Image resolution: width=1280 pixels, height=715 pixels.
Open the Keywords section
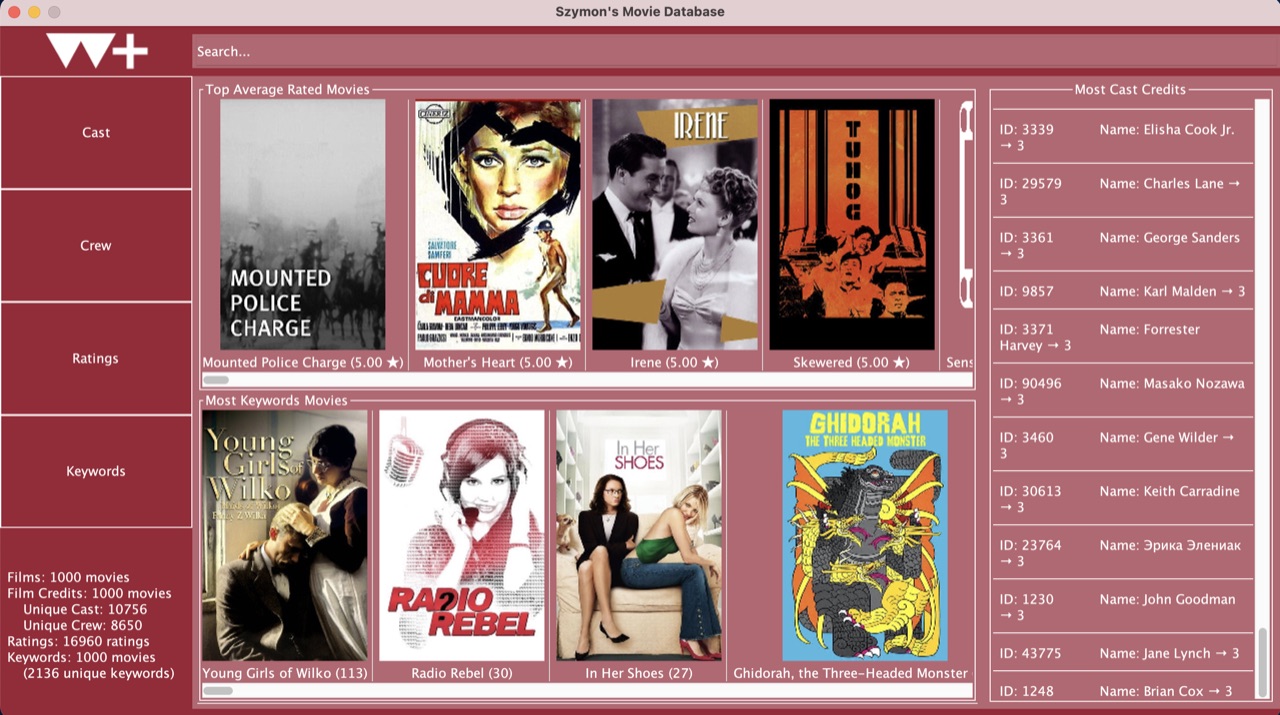tap(96, 471)
